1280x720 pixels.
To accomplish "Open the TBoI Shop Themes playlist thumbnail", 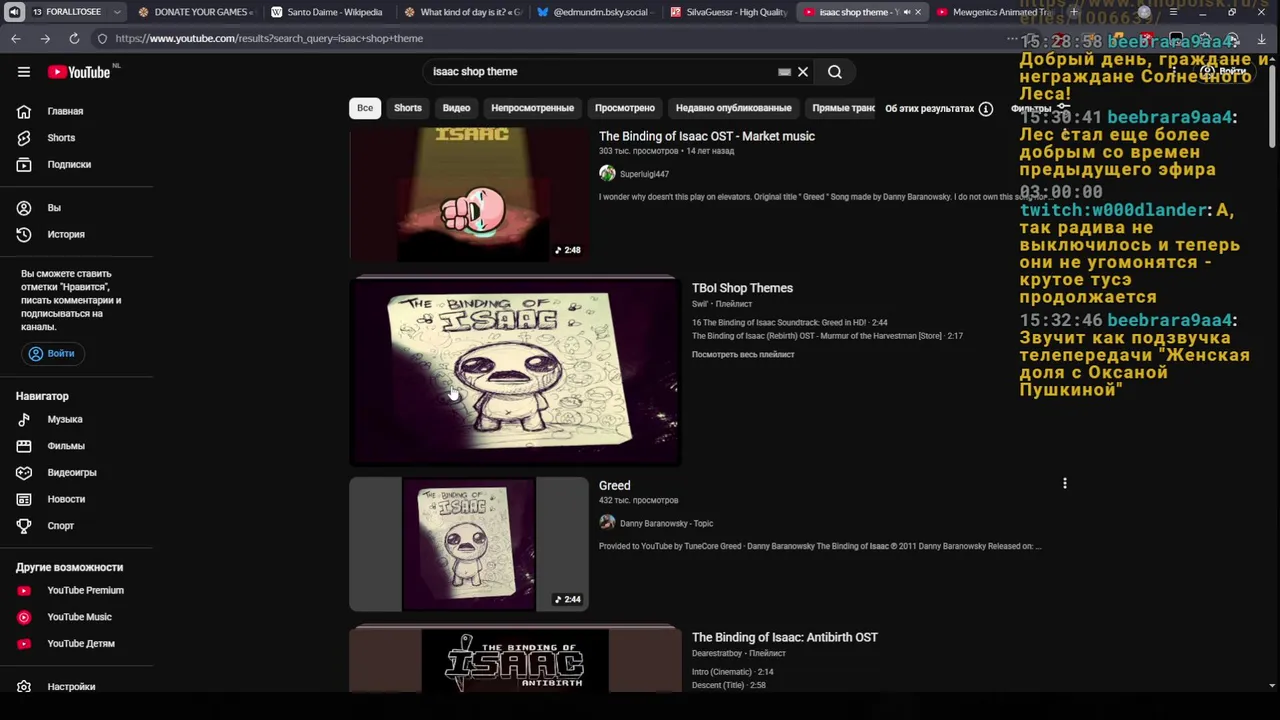I will 515,372.
